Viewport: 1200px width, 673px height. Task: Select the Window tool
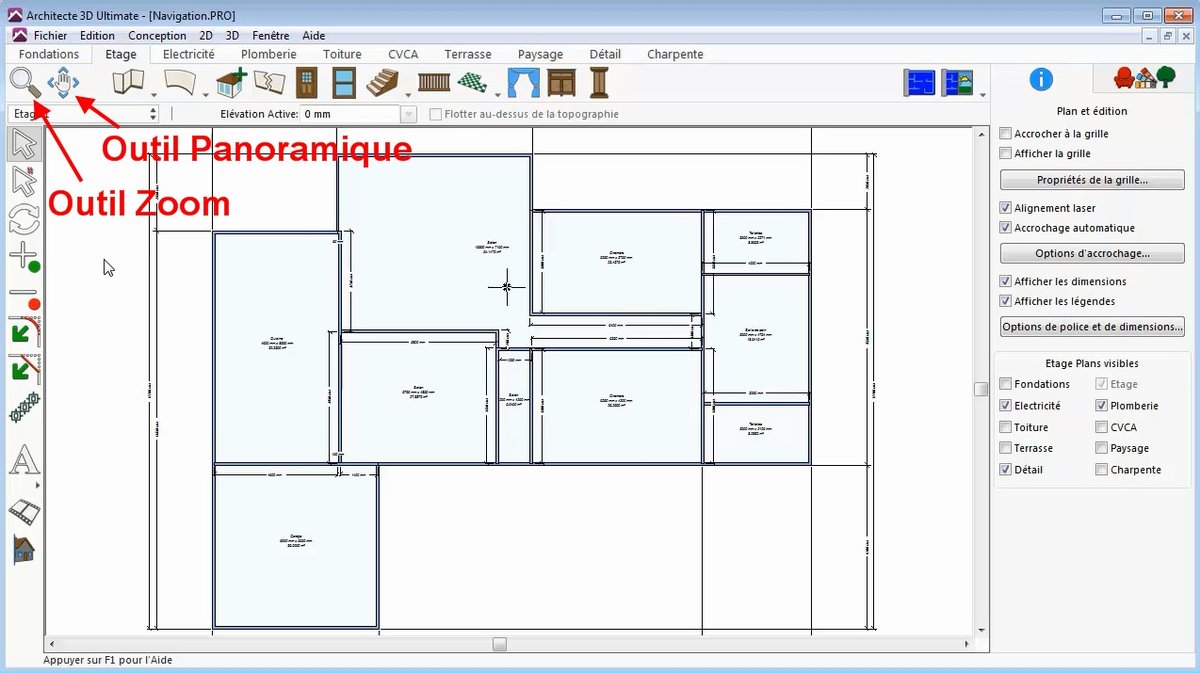pos(343,82)
